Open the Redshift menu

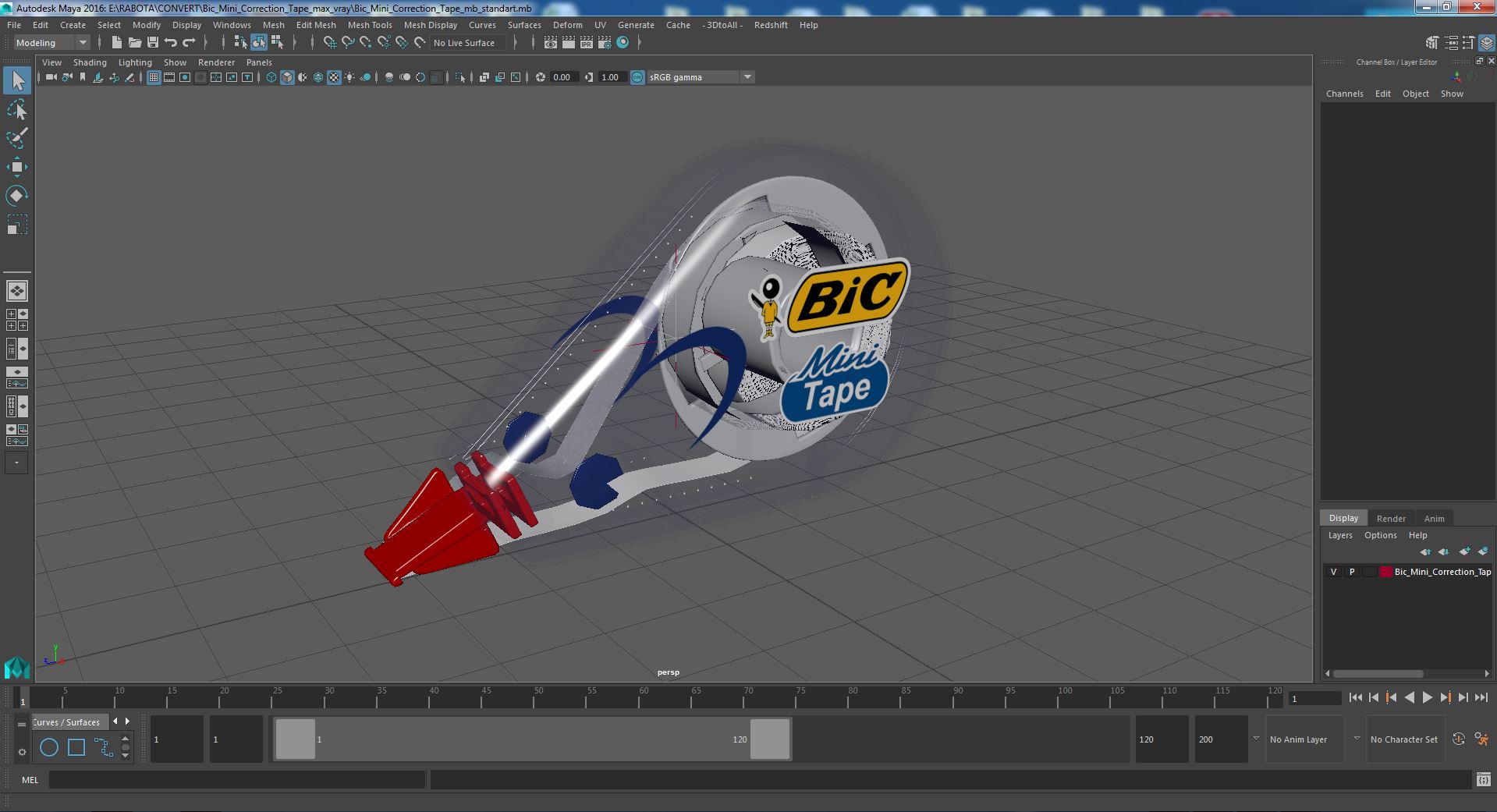pyautogui.click(x=771, y=25)
